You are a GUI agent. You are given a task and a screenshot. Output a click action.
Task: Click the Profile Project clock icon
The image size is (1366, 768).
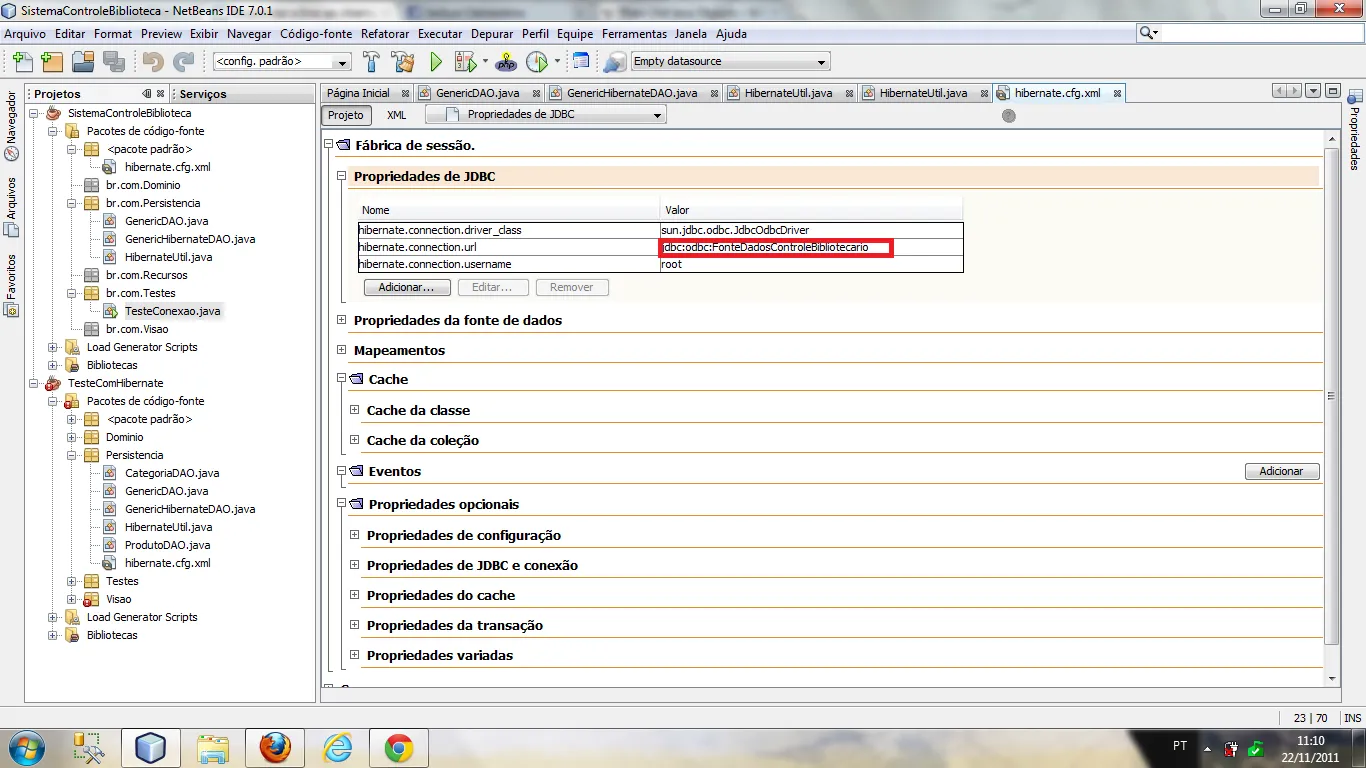coord(537,62)
